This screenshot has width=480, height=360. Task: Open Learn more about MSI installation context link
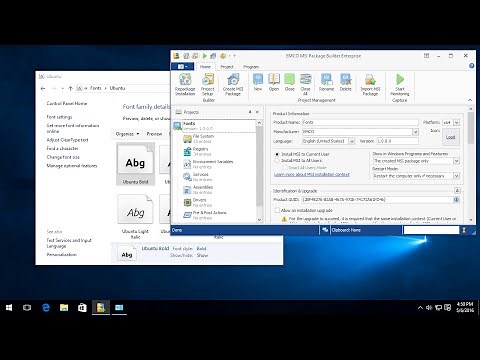click(x=312, y=174)
